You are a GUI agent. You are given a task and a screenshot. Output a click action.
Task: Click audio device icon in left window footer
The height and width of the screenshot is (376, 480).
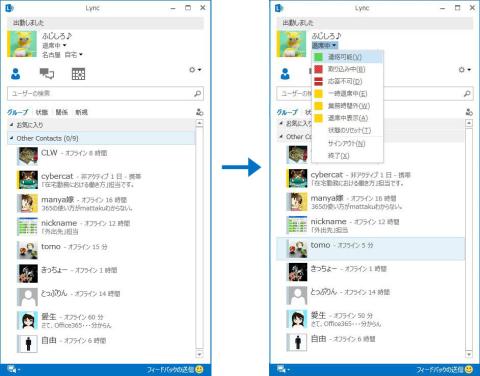pos(13,369)
